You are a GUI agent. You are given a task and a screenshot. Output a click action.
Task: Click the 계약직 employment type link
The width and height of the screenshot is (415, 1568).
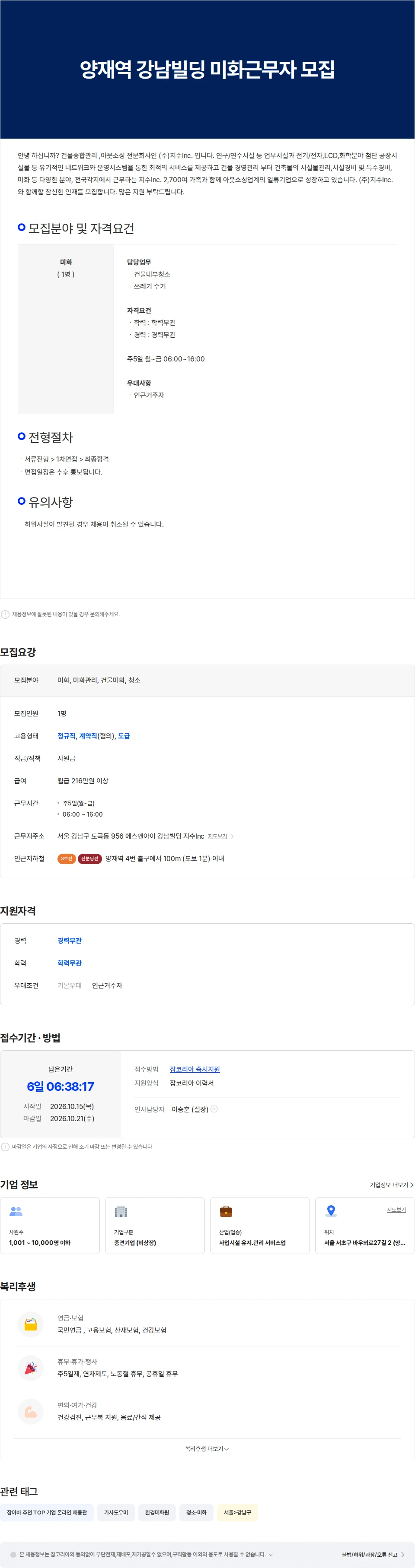click(88, 736)
